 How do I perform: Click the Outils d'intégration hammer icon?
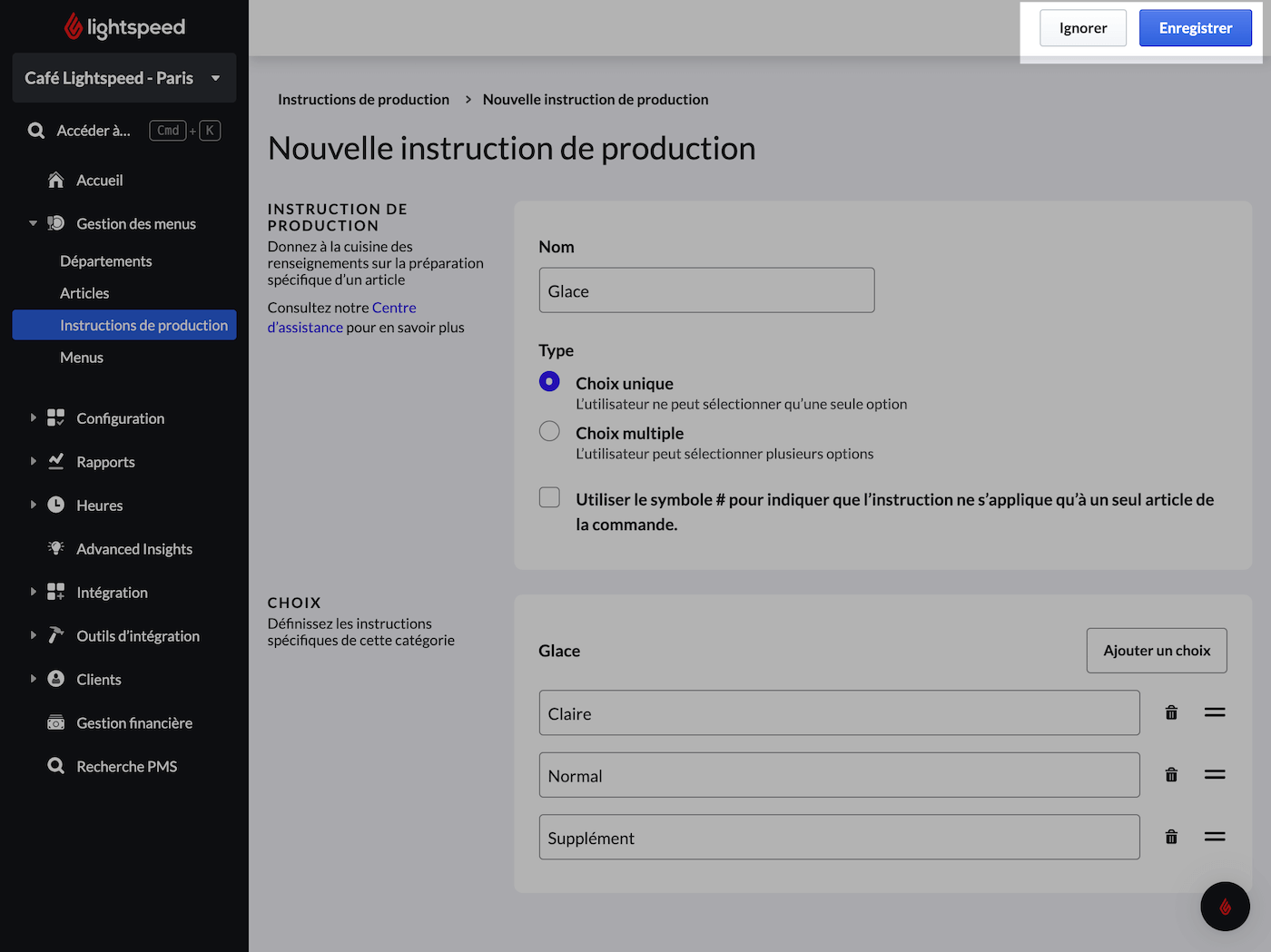56,635
